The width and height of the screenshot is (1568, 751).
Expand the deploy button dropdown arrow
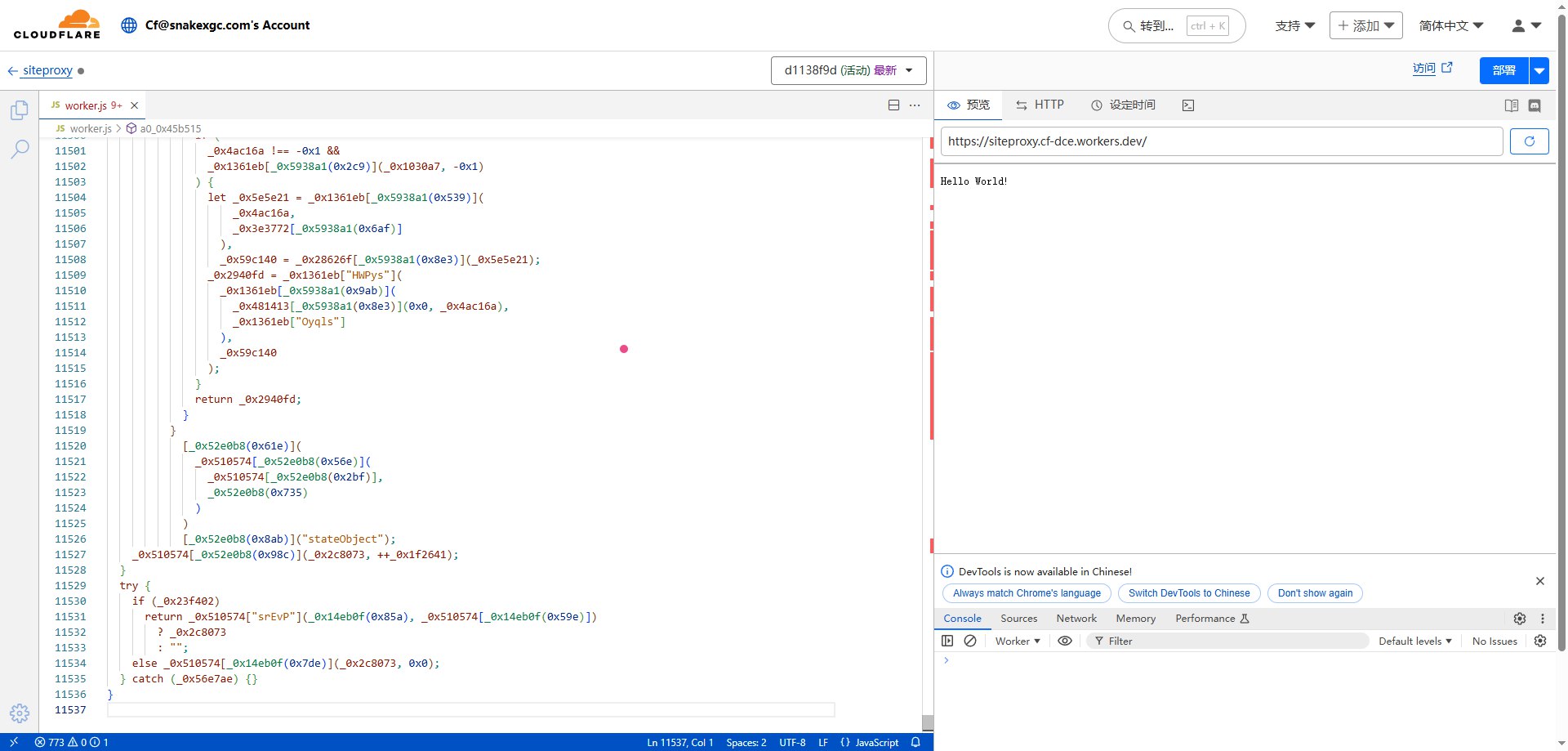1539,71
